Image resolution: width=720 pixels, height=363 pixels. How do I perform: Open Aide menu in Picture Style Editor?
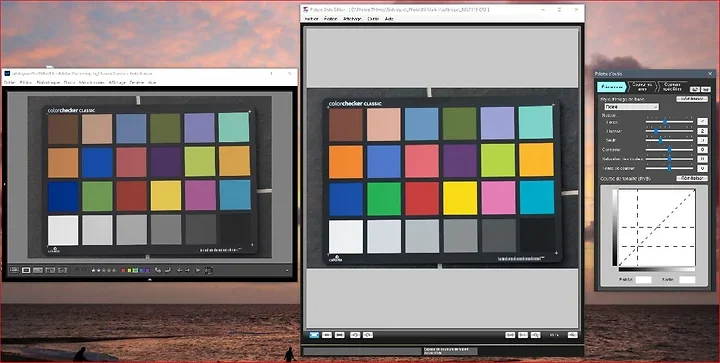(x=389, y=19)
